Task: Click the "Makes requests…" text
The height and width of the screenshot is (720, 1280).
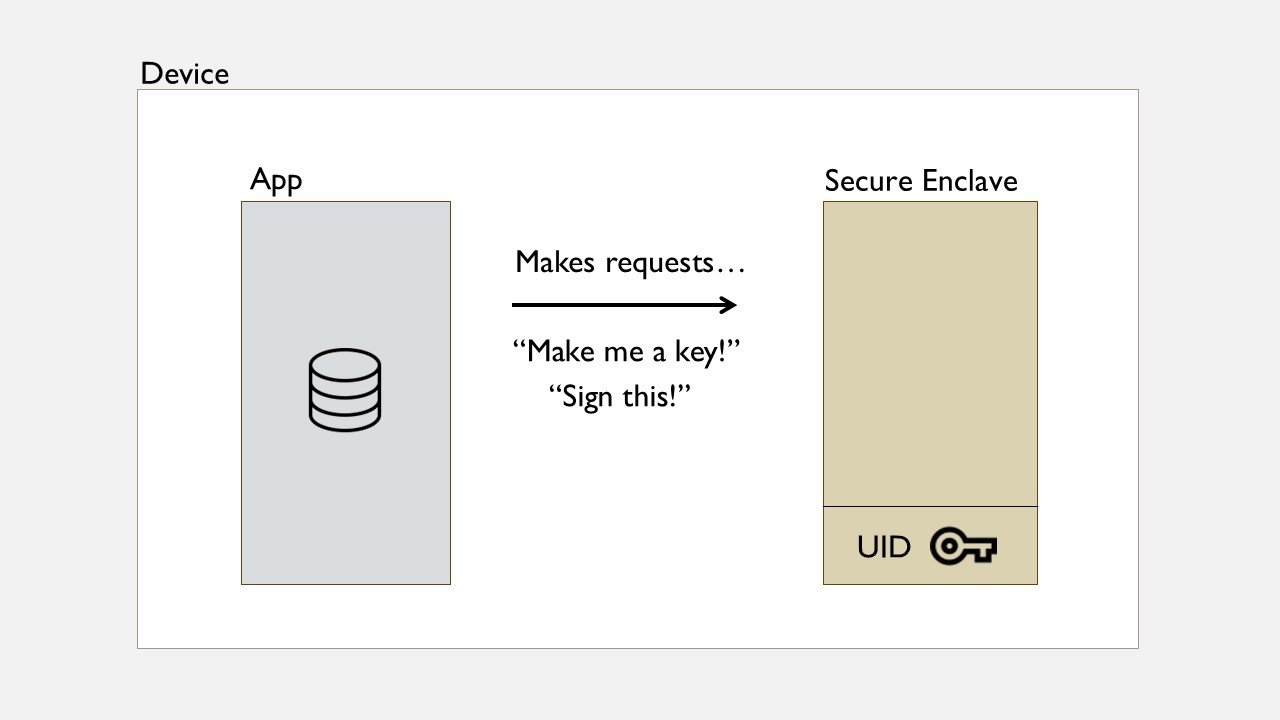Action: coord(631,263)
